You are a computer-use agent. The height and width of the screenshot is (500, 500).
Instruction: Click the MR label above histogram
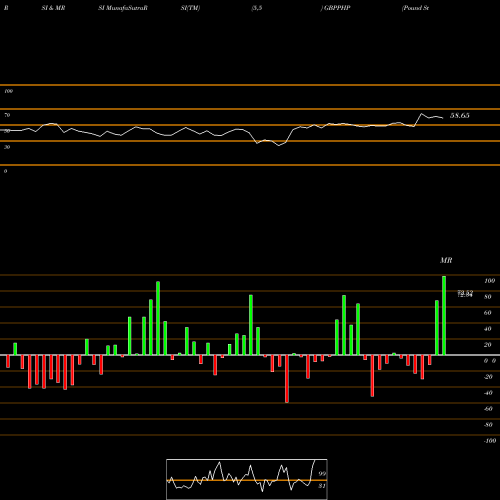click(x=446, y=260)
